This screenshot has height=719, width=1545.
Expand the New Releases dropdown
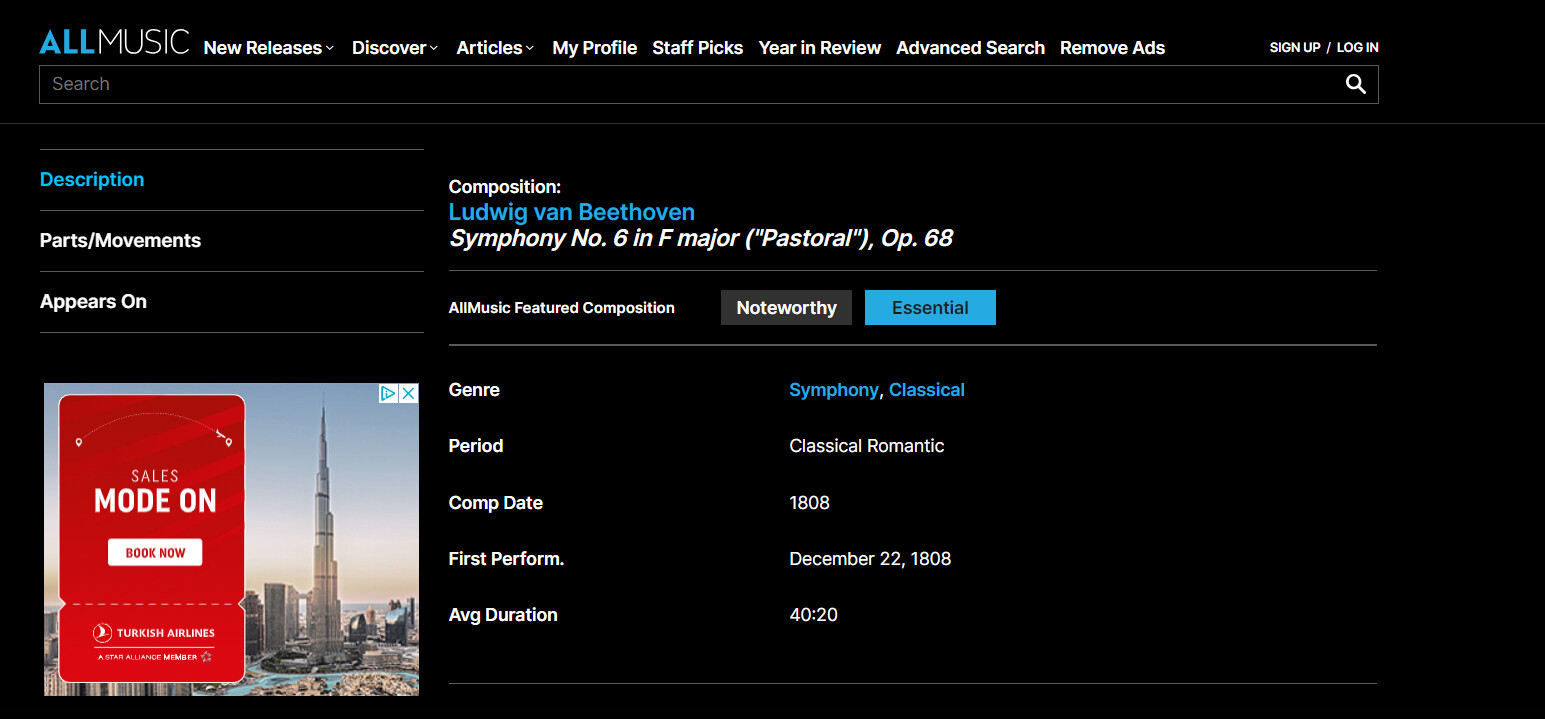tap(269, 47)
